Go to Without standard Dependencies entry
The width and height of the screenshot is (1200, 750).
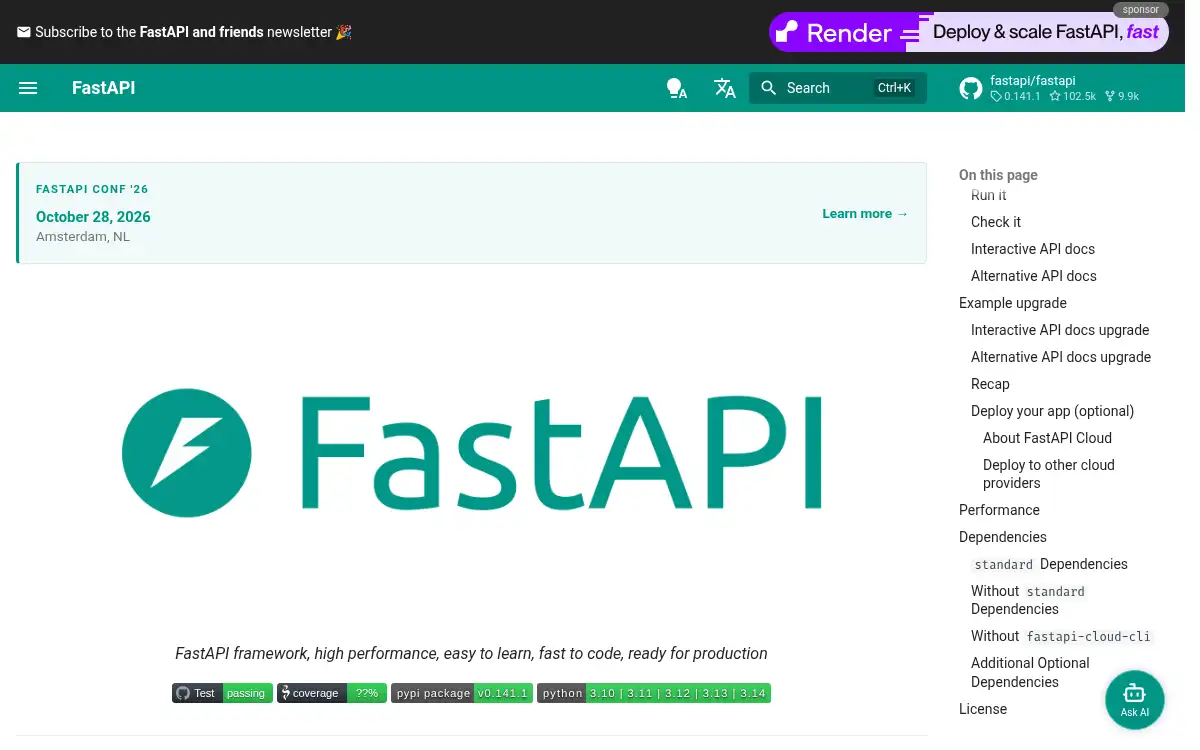tap(1028, 600)
